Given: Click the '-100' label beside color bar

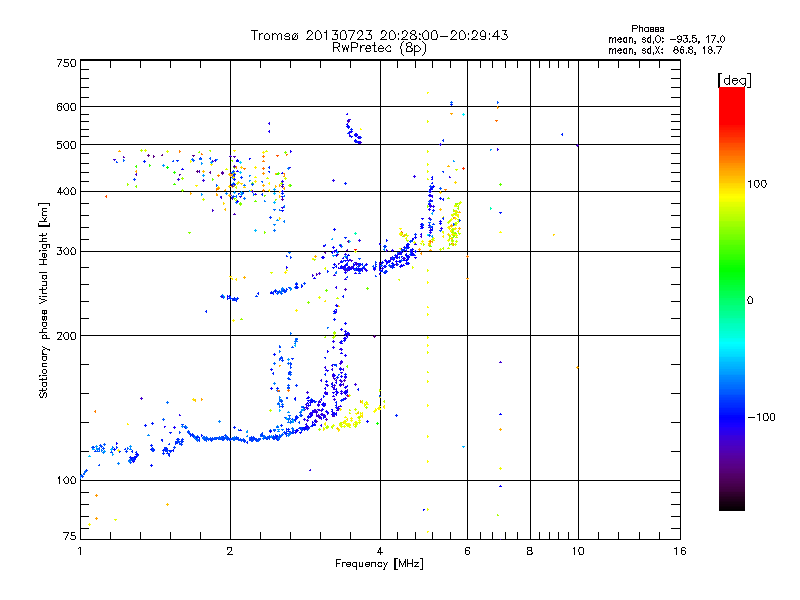Looking at the screenshot, I should pyautogui.click(x=762, y=417).
